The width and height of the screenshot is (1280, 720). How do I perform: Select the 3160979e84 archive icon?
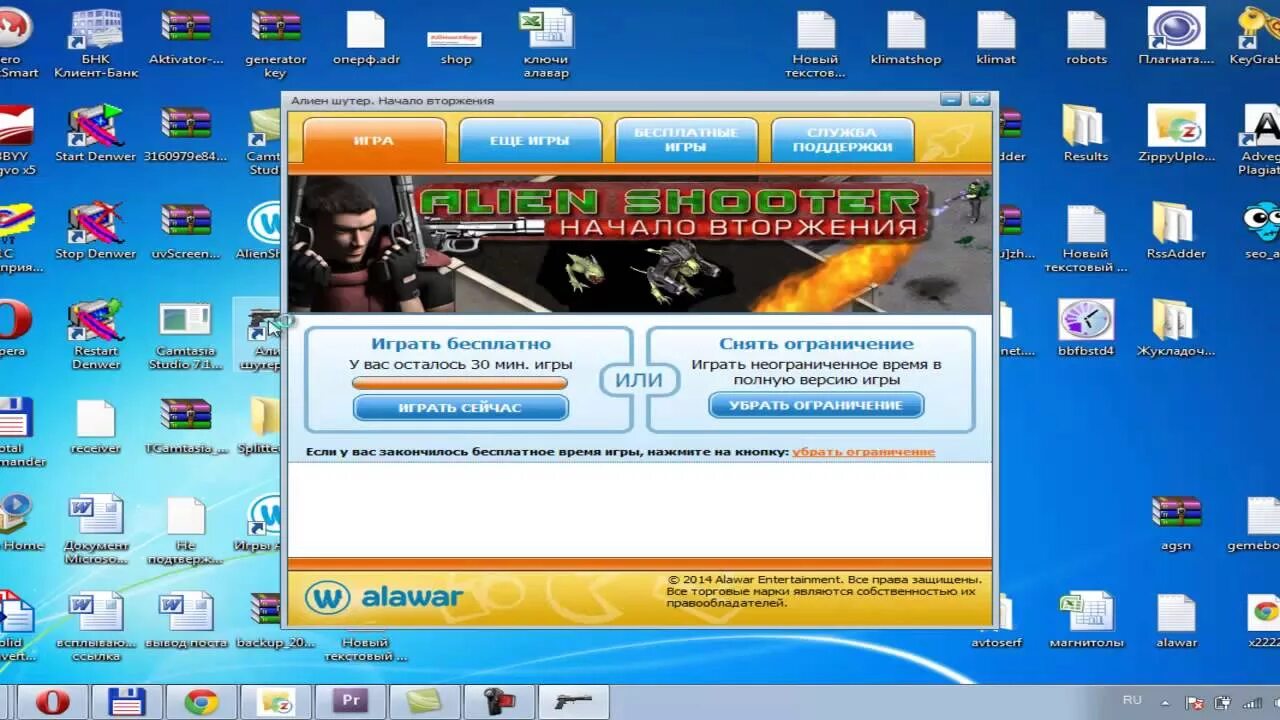[x=186, y=135]
